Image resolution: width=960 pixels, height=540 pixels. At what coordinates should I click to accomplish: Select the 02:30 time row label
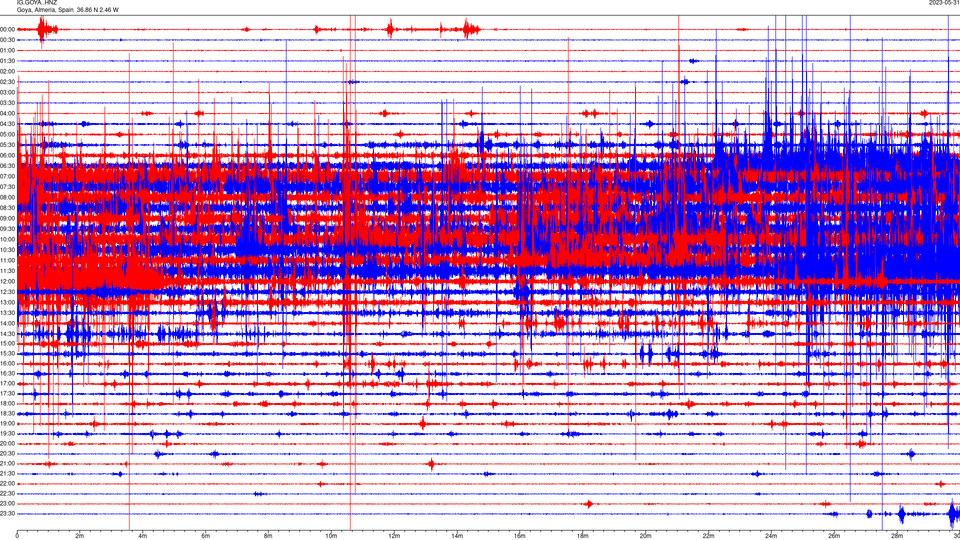pos(7,82)
